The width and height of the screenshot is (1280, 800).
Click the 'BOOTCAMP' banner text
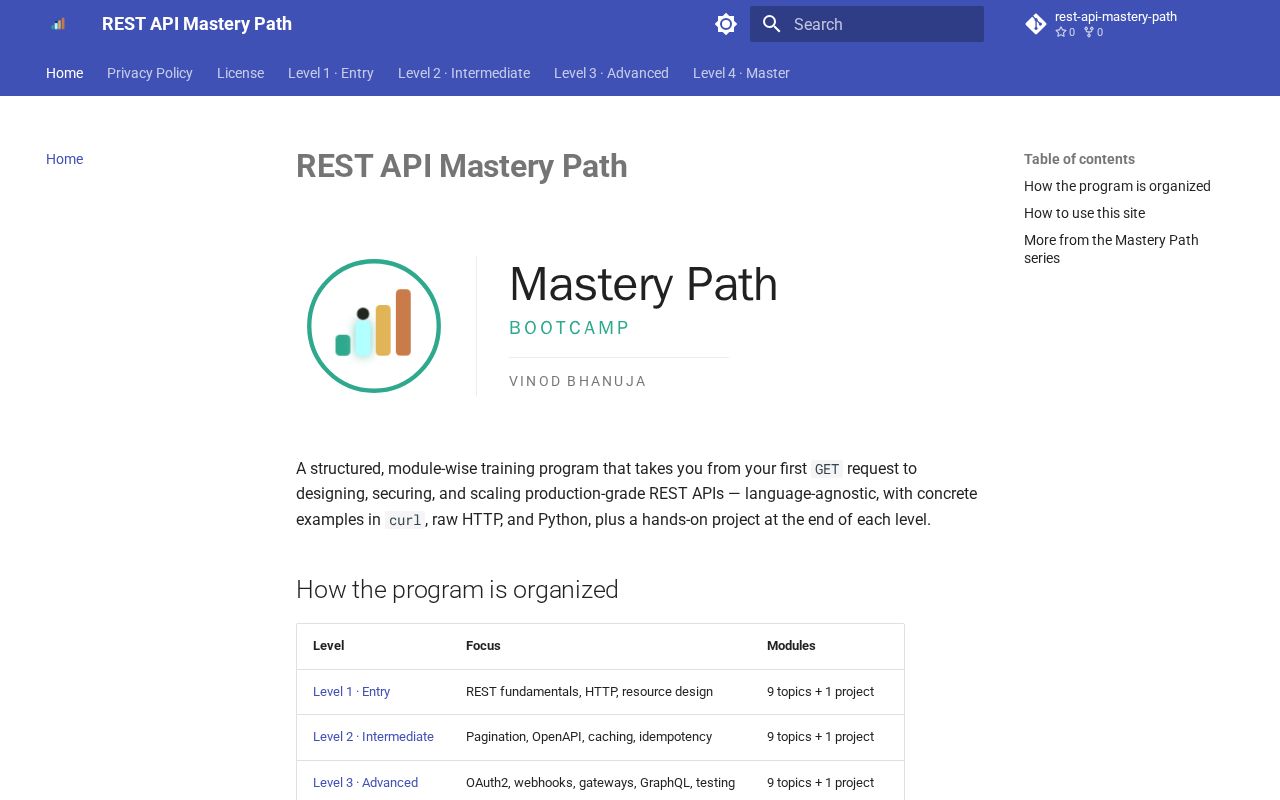tap(569, 328)
